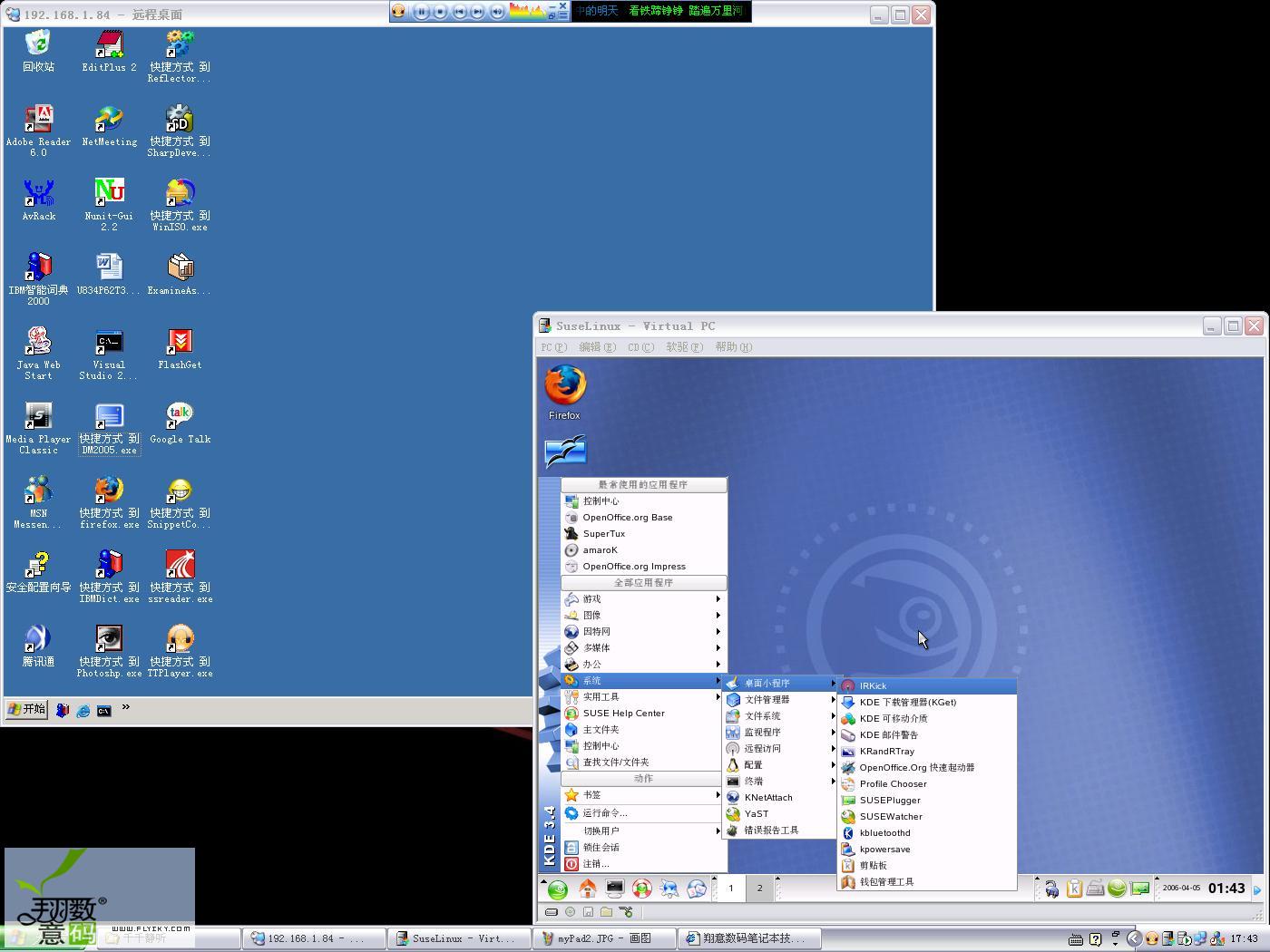Switch to 192.168.1.84 remote desktop taskbar button

[314, 938]
